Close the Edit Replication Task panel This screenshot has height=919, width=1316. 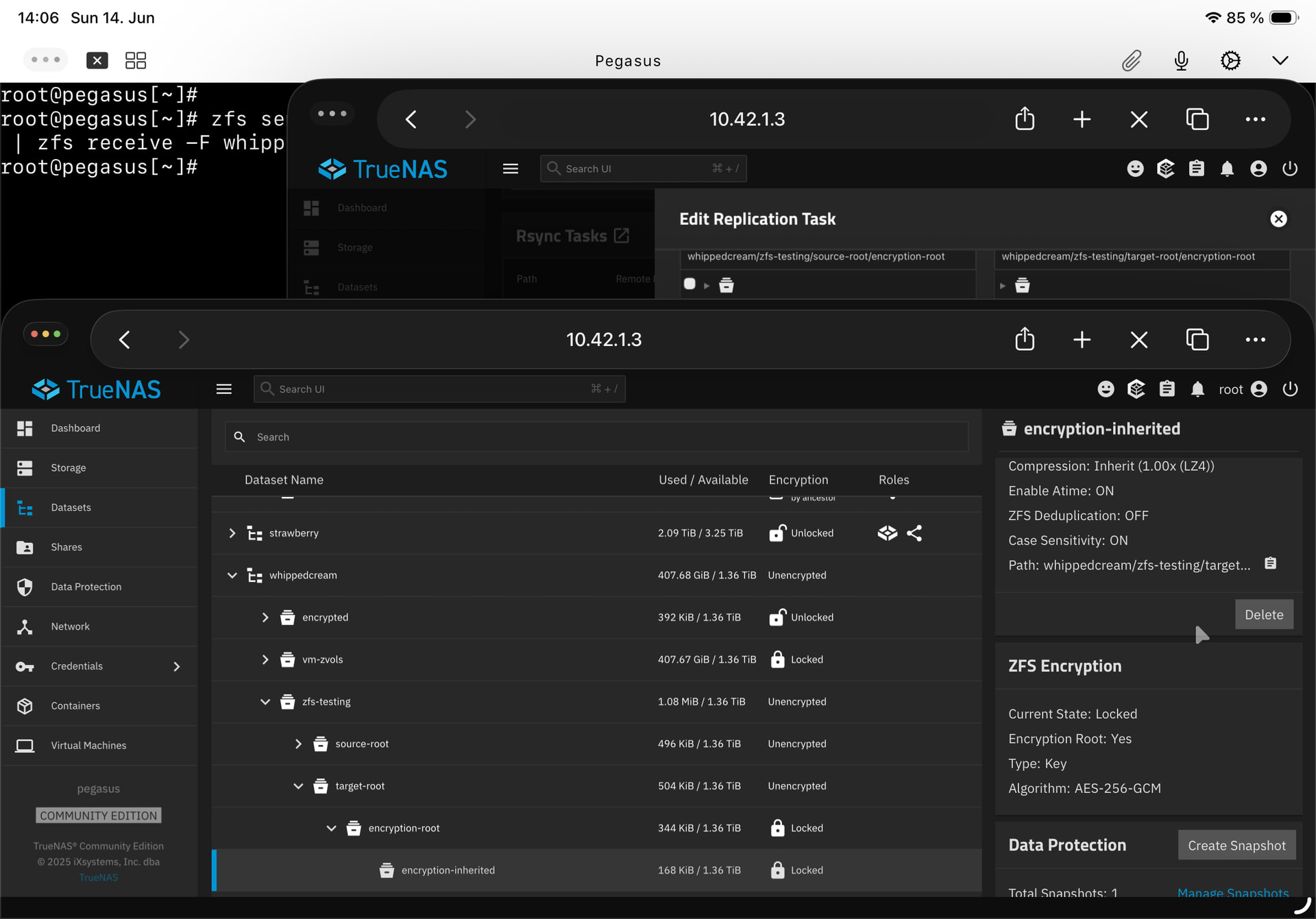[1278, 219]
